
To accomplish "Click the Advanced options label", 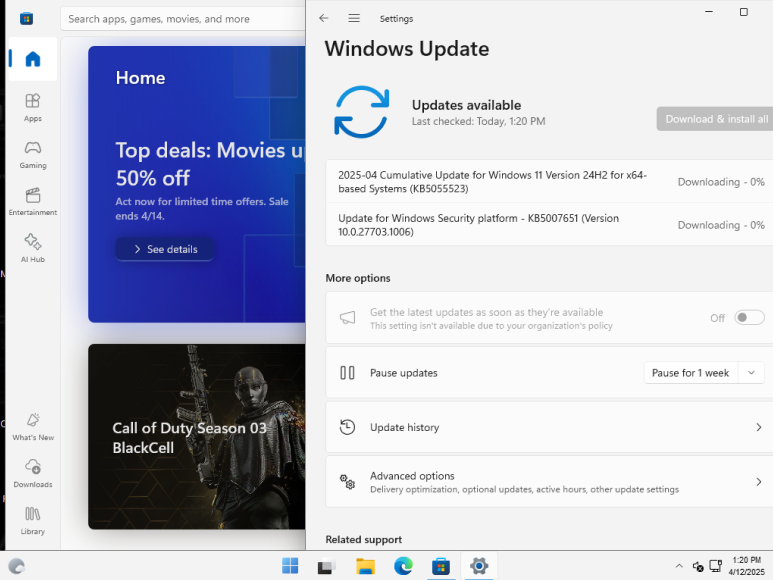I will 412,476.
